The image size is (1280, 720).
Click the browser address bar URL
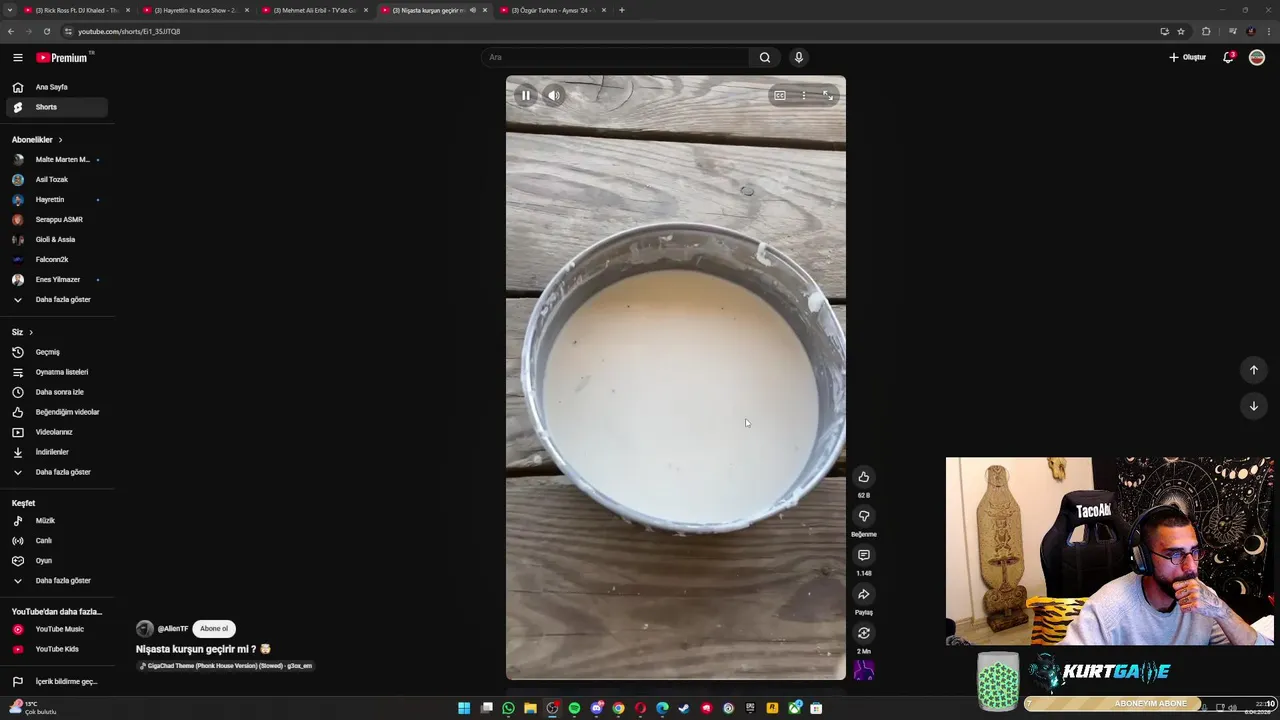[129, 31]
